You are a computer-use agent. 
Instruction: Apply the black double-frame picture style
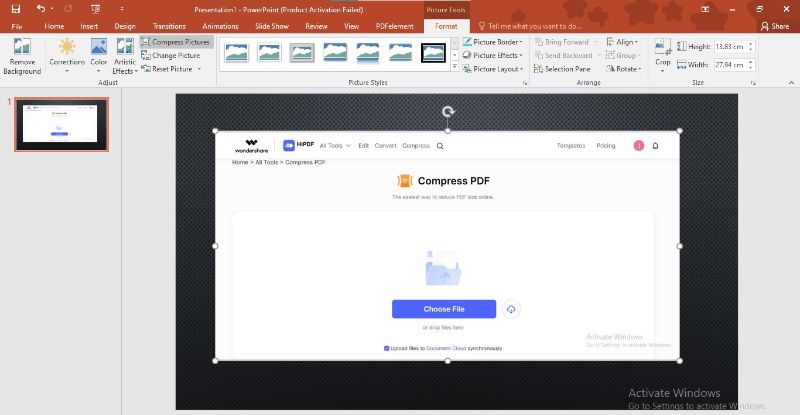pos(433,53)
